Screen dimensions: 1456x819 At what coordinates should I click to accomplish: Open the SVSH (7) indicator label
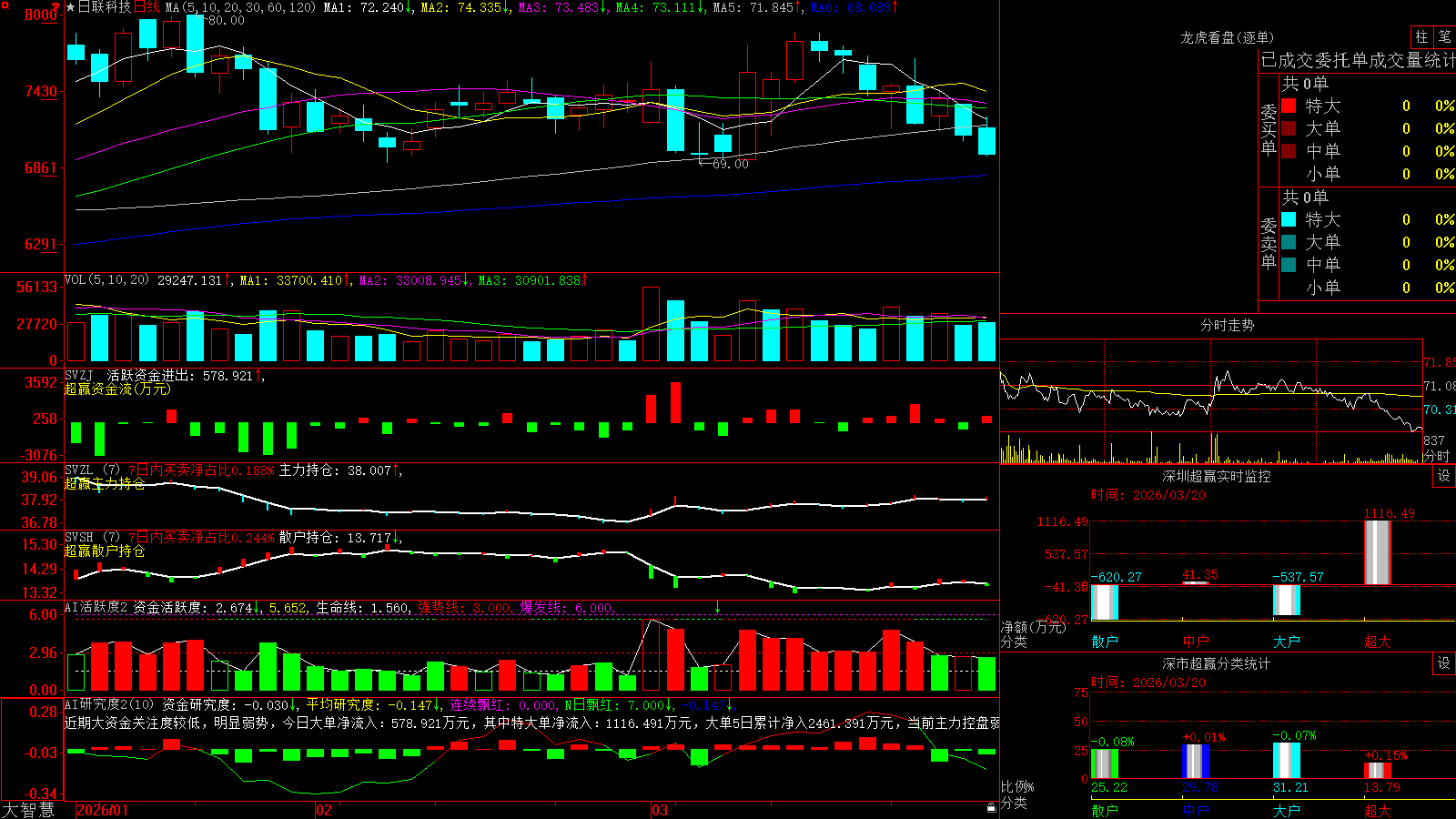(92, 538)
